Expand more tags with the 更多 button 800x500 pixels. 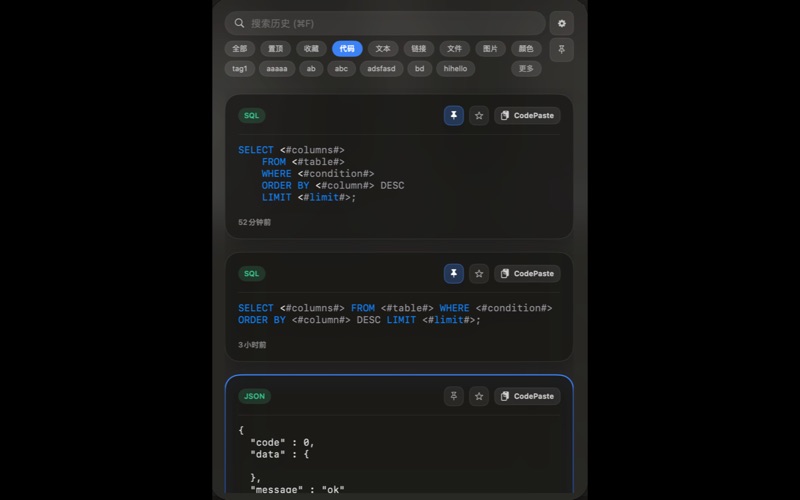(x=526, y=69)
